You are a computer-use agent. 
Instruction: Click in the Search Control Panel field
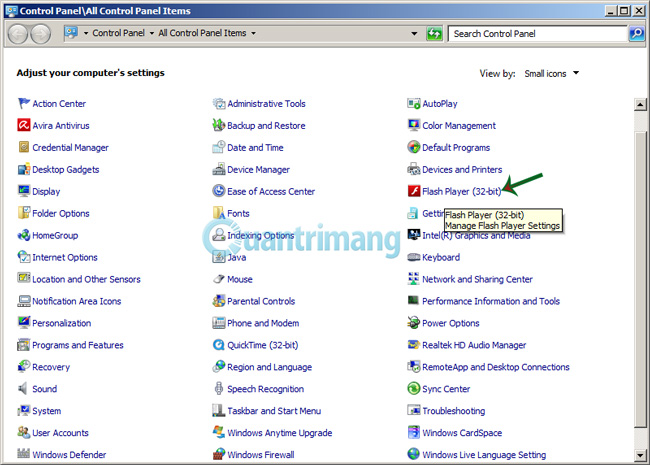click(538, 34)
